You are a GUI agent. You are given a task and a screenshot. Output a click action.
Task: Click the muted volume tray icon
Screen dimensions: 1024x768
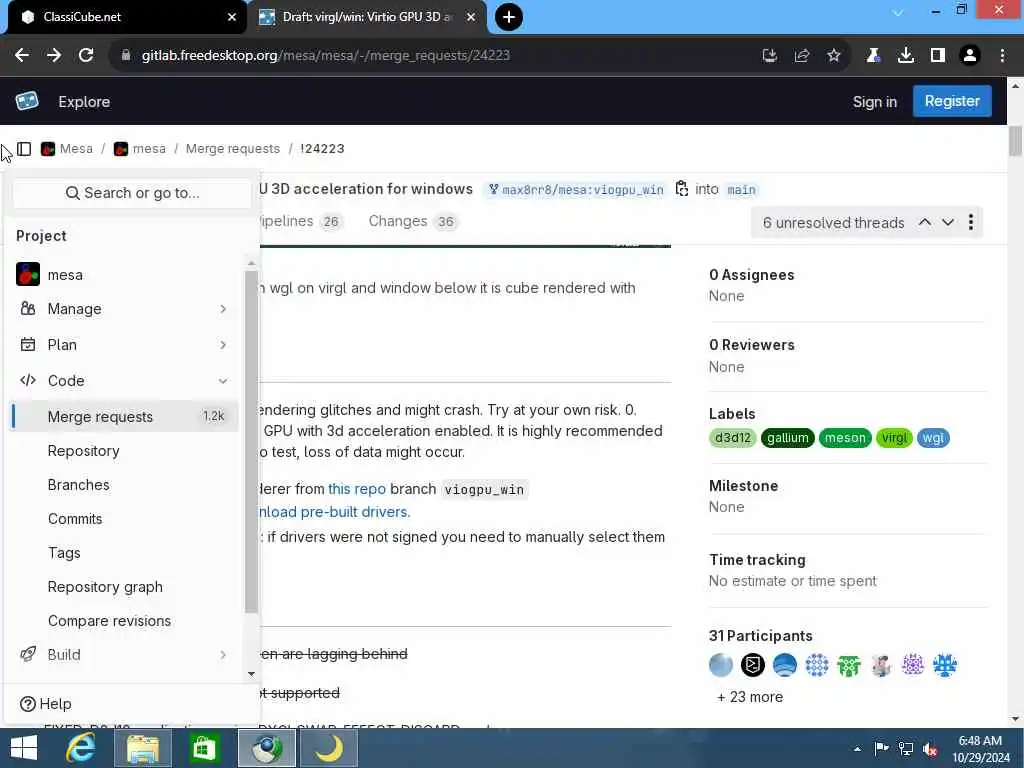pos(930,748)
